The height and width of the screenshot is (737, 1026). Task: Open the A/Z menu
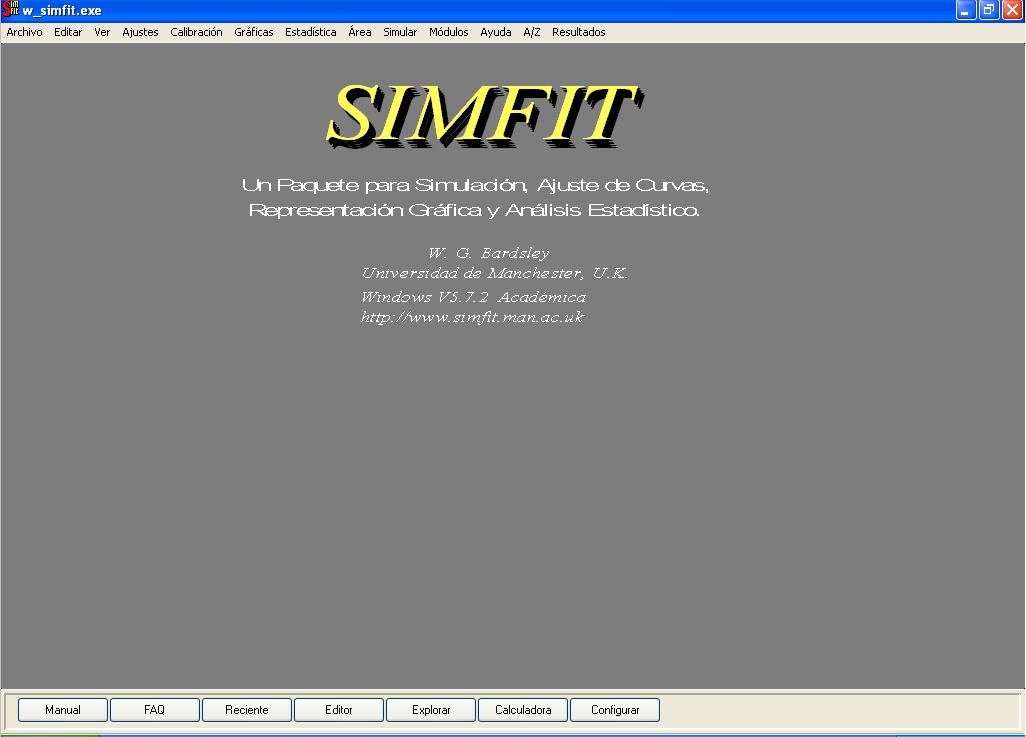(532, 32)
